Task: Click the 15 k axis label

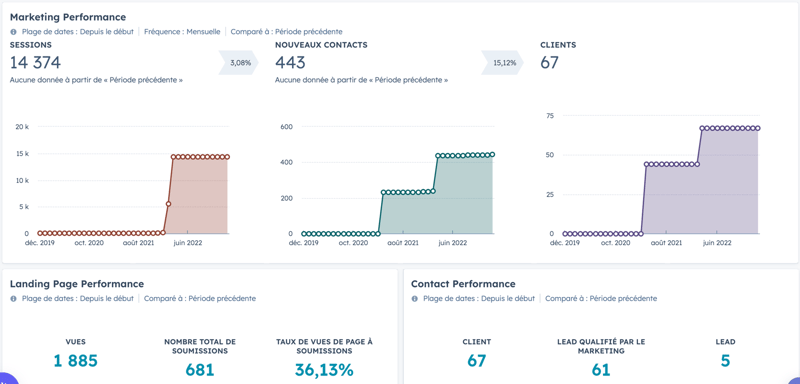Action: coord(22,153)
